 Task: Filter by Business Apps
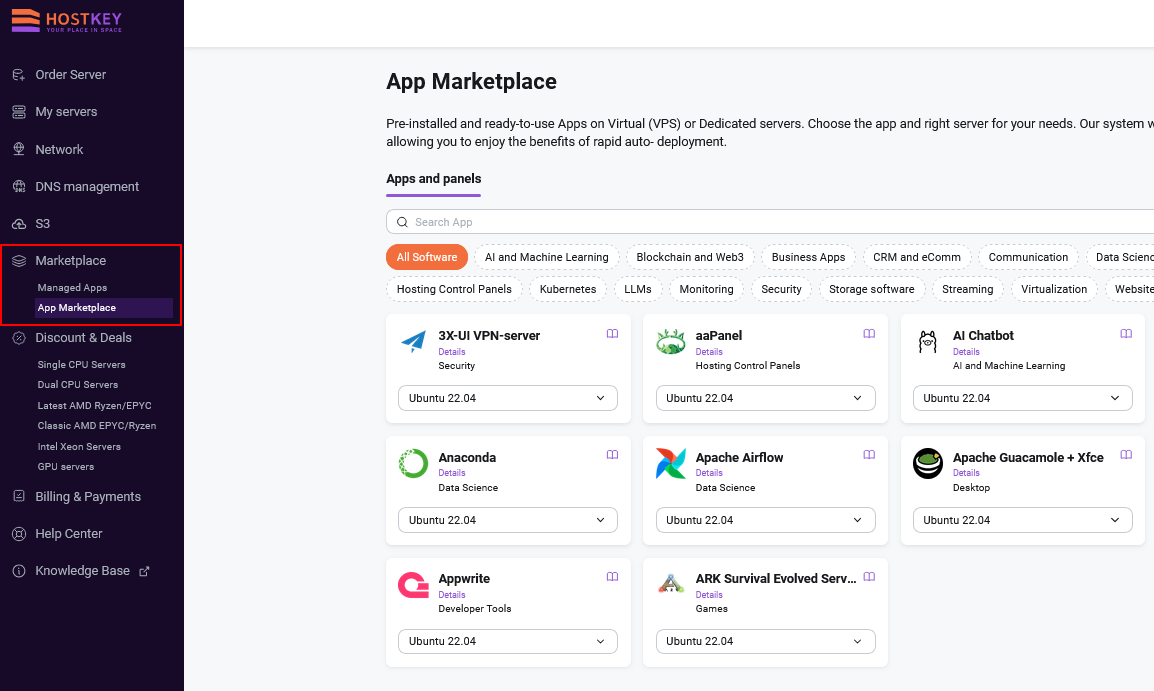[808, 257]
